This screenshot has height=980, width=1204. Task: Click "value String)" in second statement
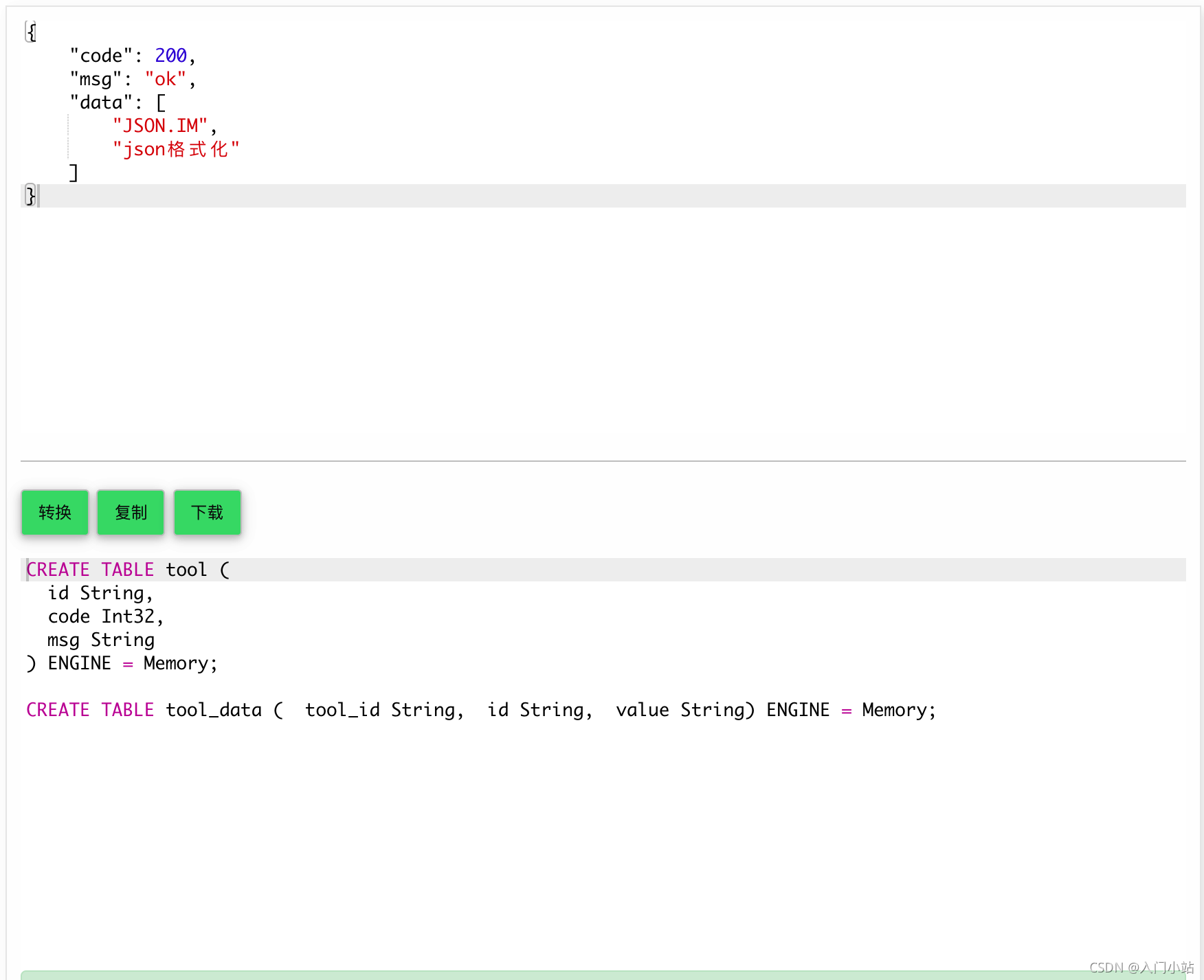[x=685, y=710]
